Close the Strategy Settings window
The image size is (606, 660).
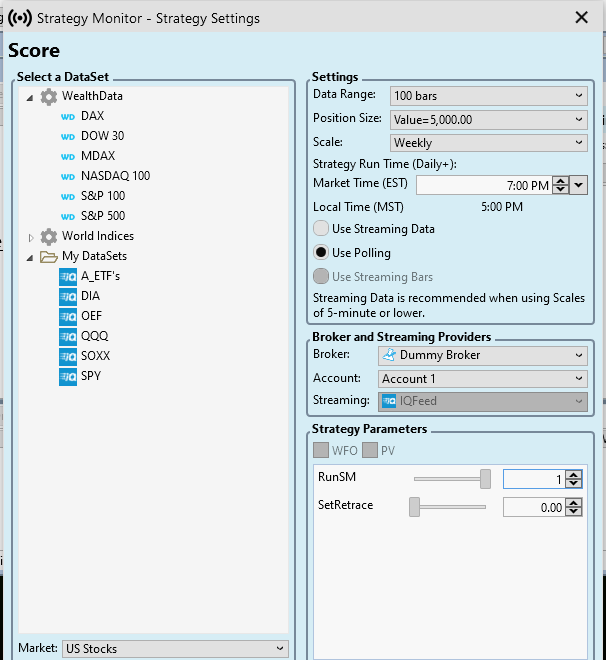[582, 18]
